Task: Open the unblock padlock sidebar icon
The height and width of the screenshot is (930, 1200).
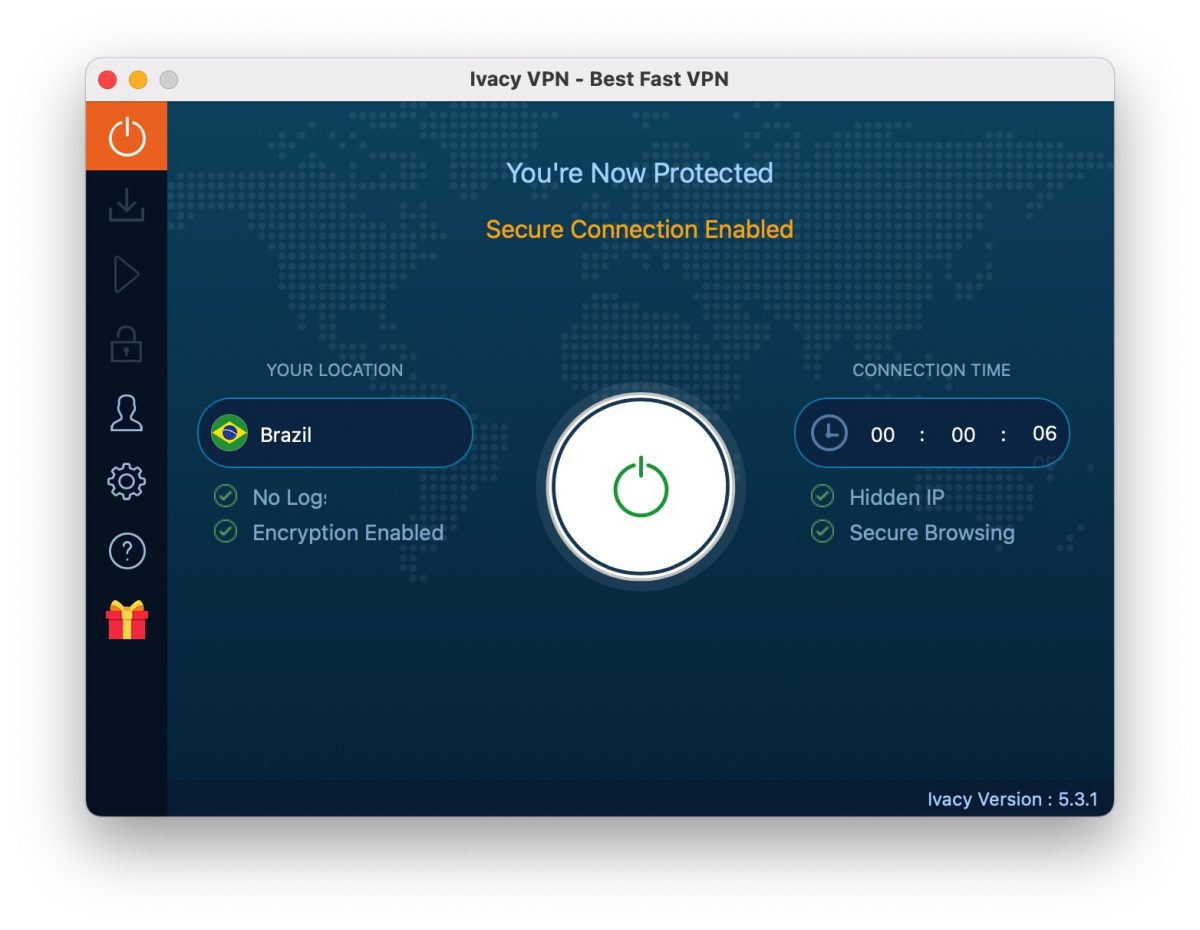Action: point(126,344)
